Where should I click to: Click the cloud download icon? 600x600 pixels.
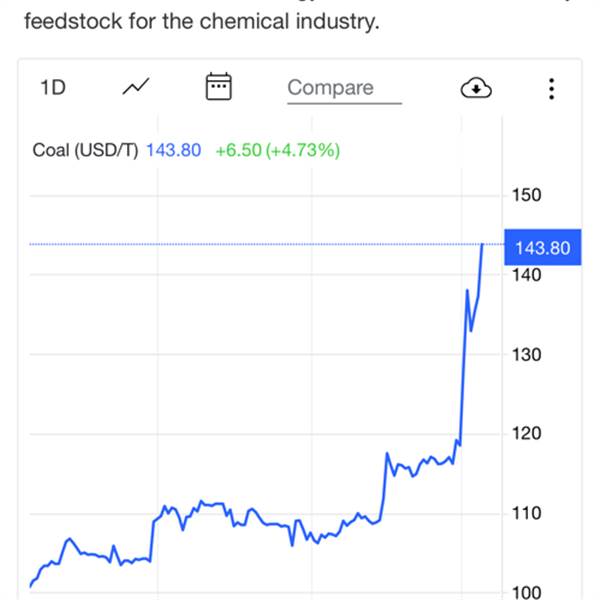(x=476, y=88)
